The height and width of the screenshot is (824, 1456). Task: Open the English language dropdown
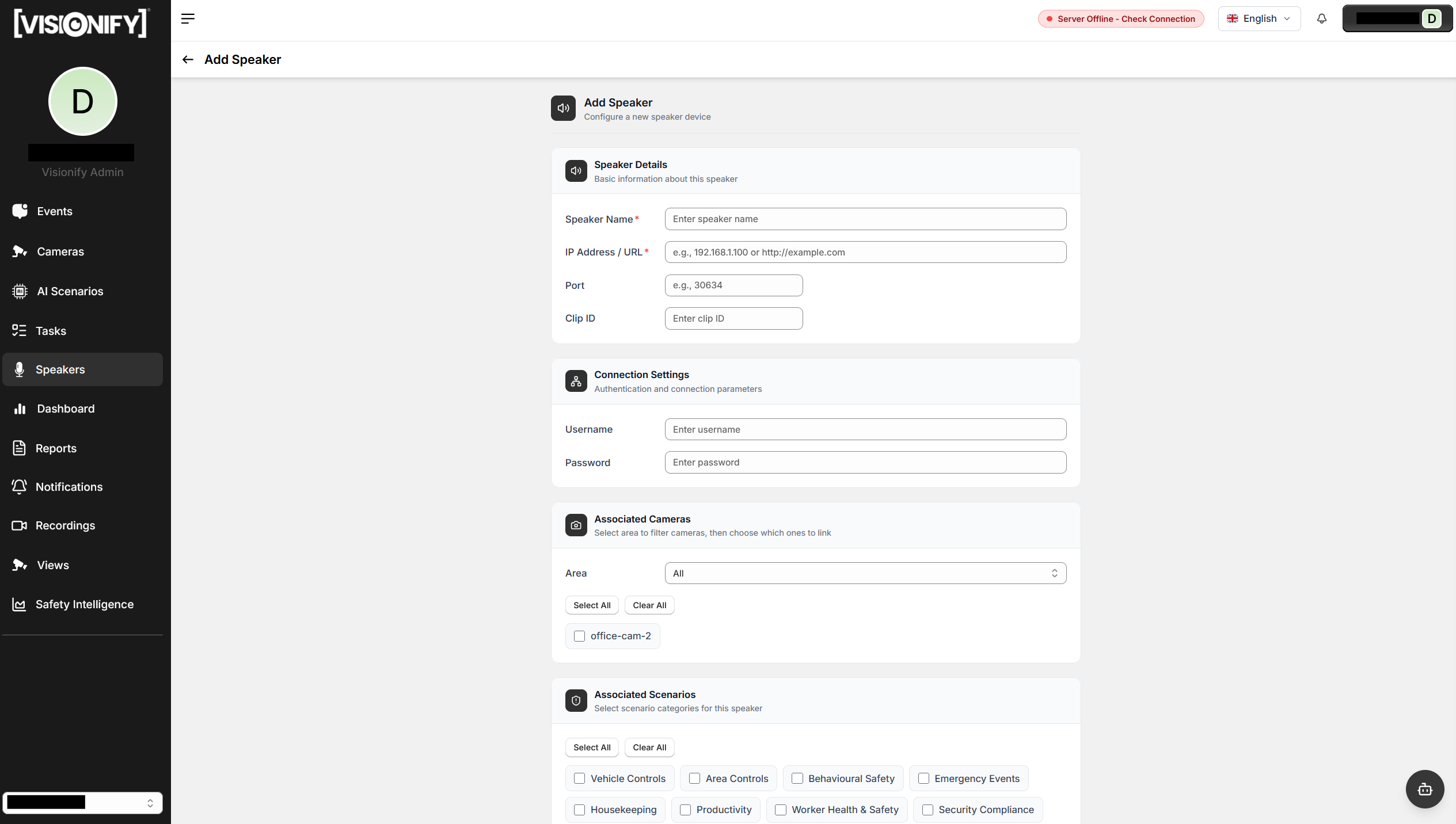[1259, 18]
